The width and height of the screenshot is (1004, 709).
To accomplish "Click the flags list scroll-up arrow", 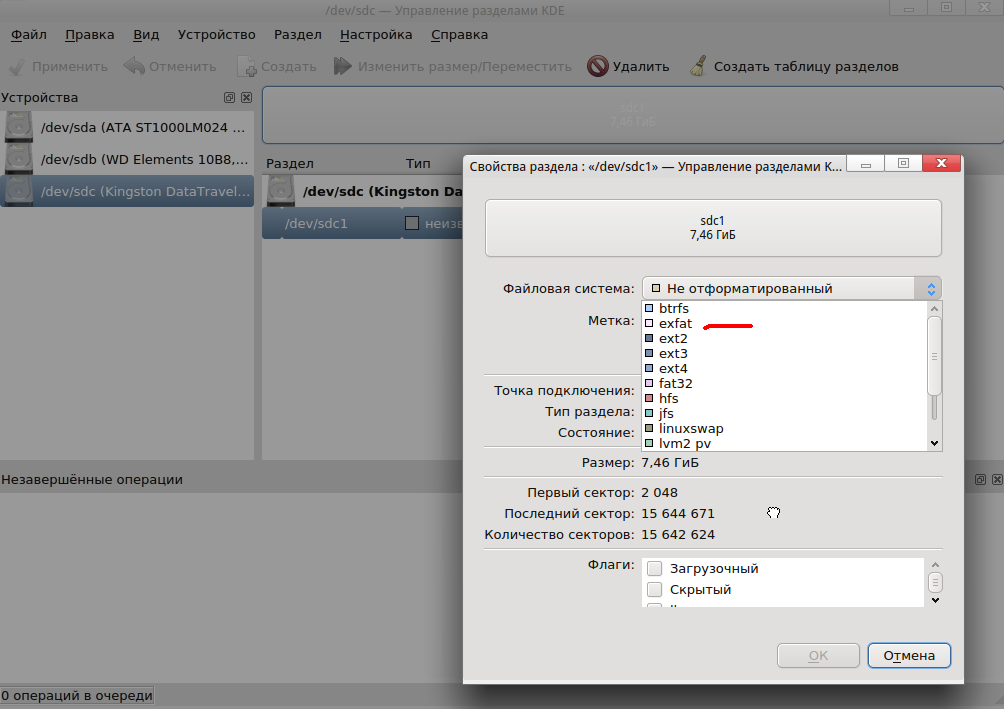I will 935,564.
